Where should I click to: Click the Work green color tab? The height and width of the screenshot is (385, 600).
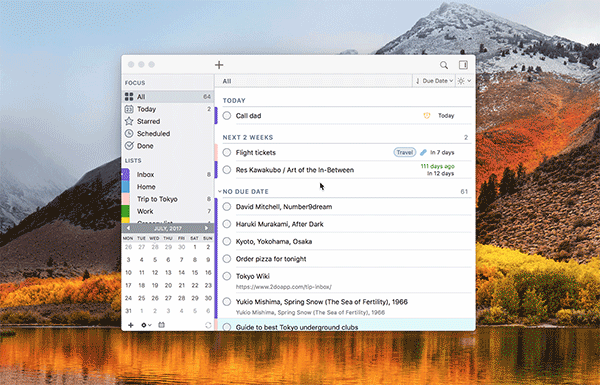125,211
